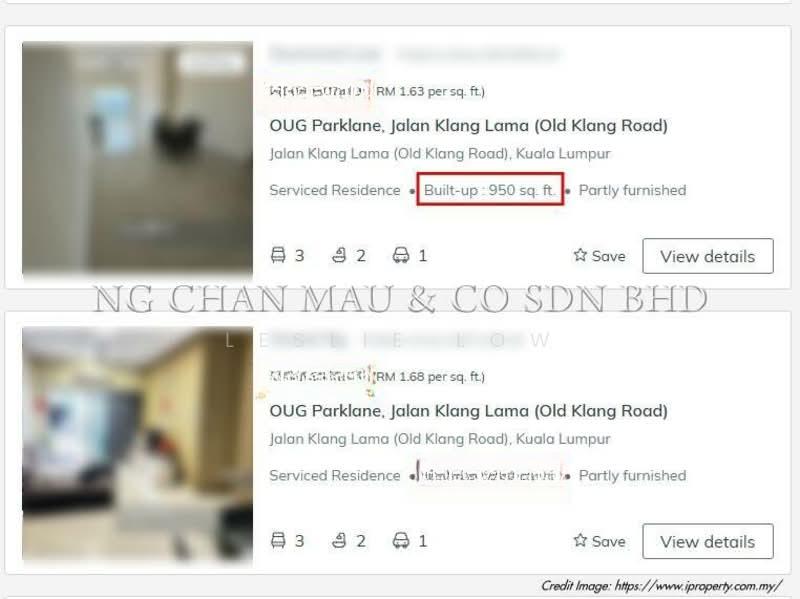Viewport: 800px width, 599px height.
Task: Open the first listing's blurred room photo
Action: click(137, 158)
